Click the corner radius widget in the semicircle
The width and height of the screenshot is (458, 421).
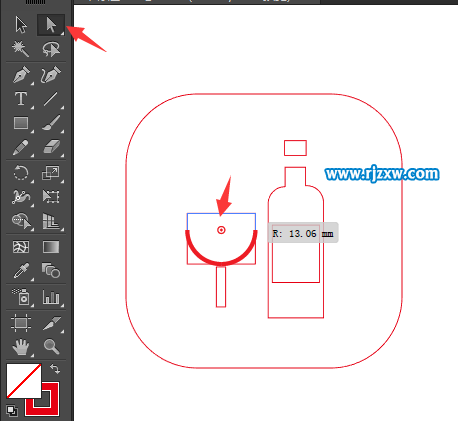221,230
